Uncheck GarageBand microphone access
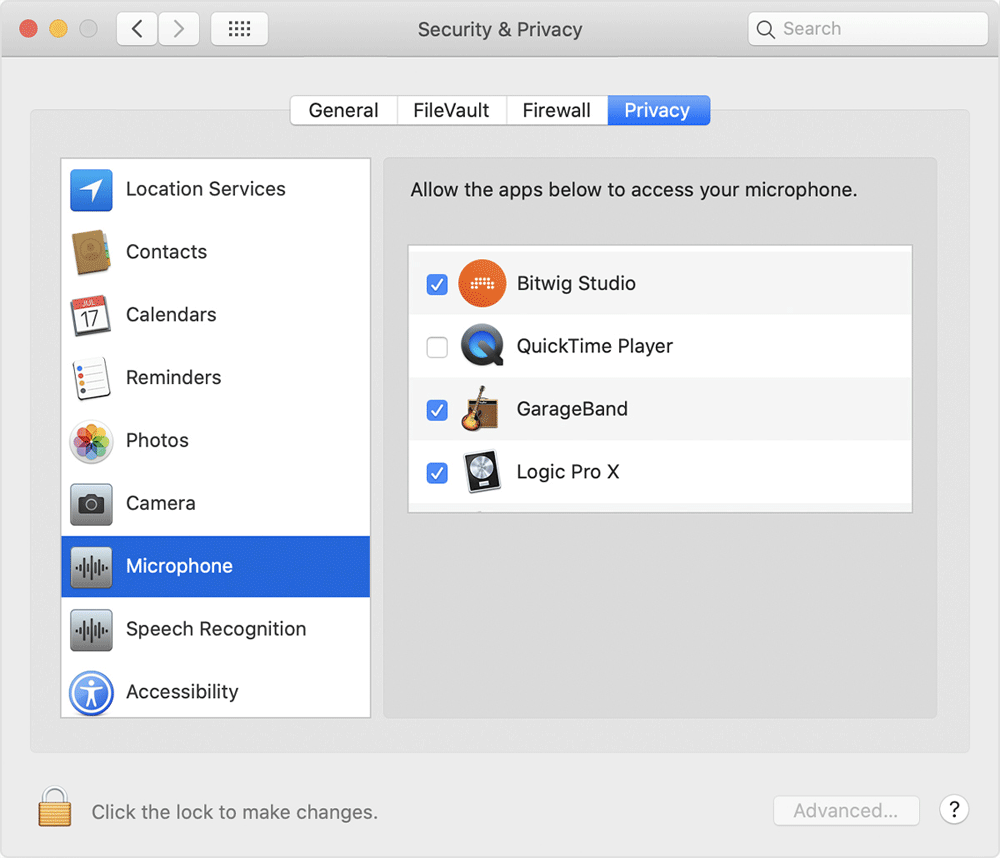The height and width of the screenshot is (858, 1000). pyautogui.click(x=437, y=410)
